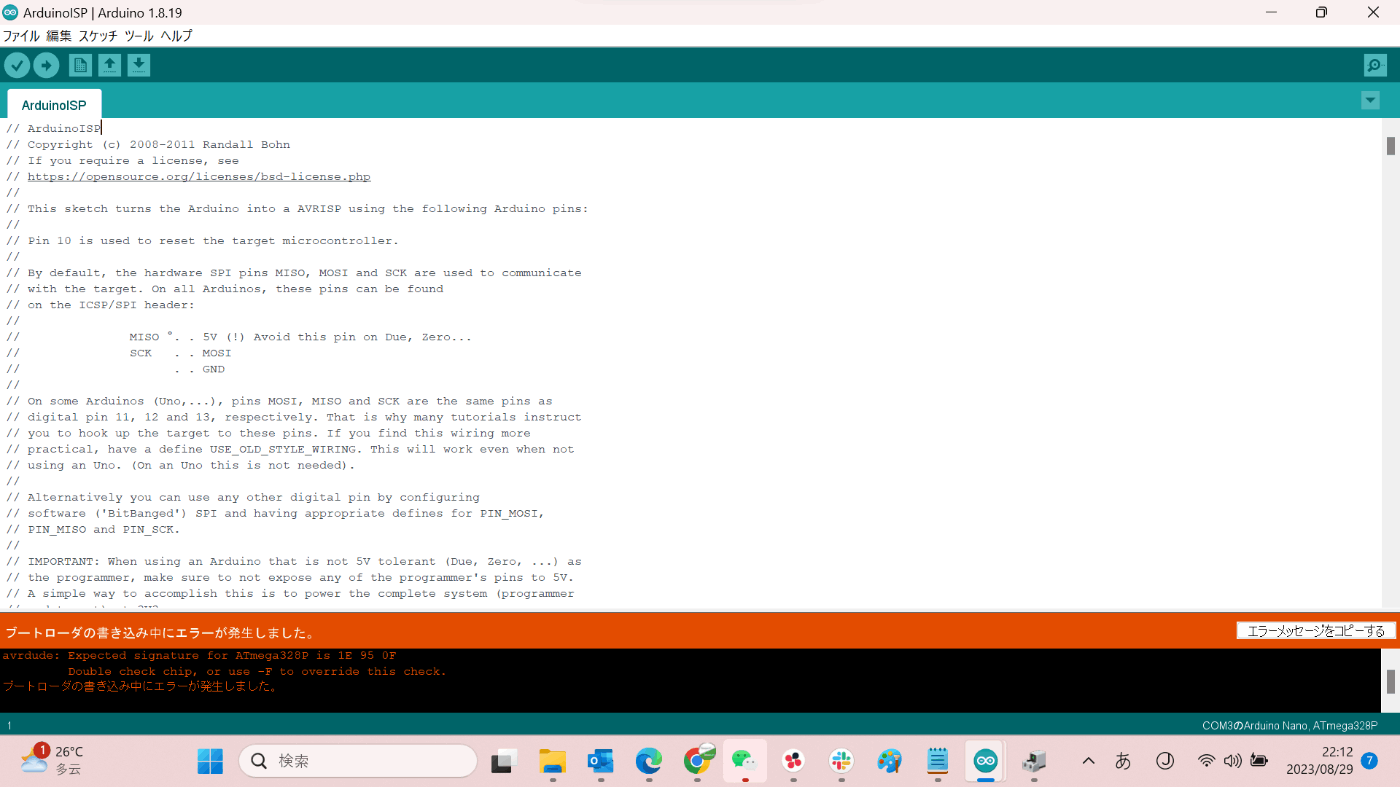Open the Serial Monitor magnifier icon
The image size is (1400, 787).
pos(1375,65)
